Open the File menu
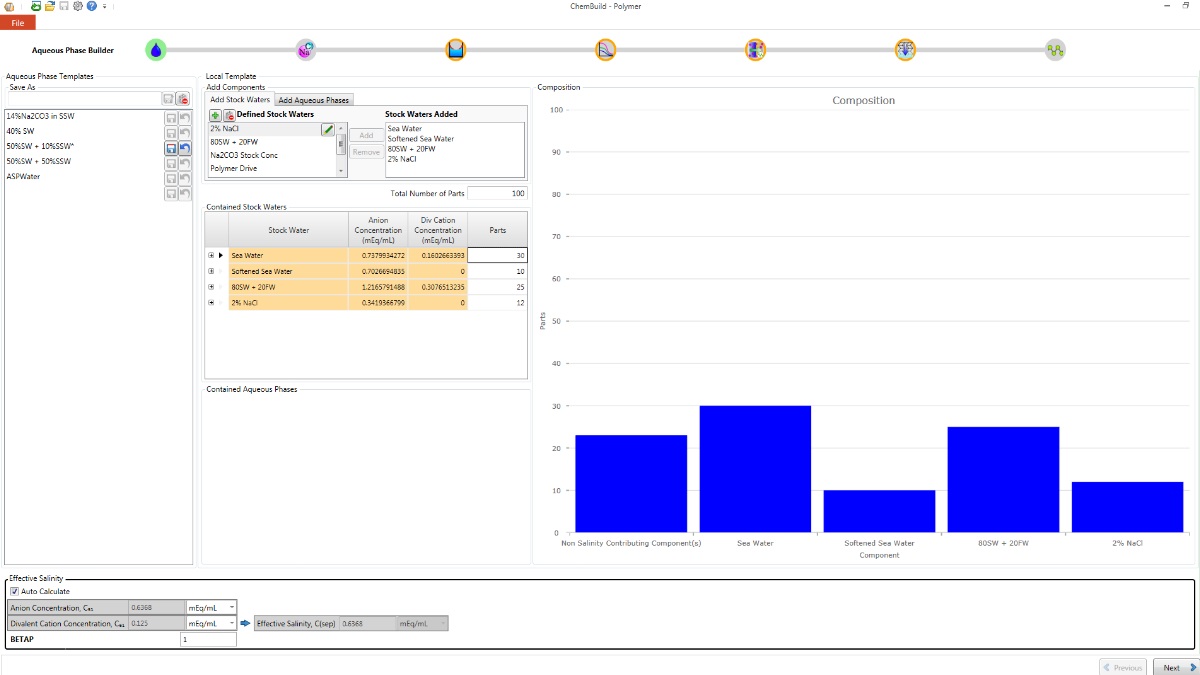 pyautogui.click(x=17, y=22)
